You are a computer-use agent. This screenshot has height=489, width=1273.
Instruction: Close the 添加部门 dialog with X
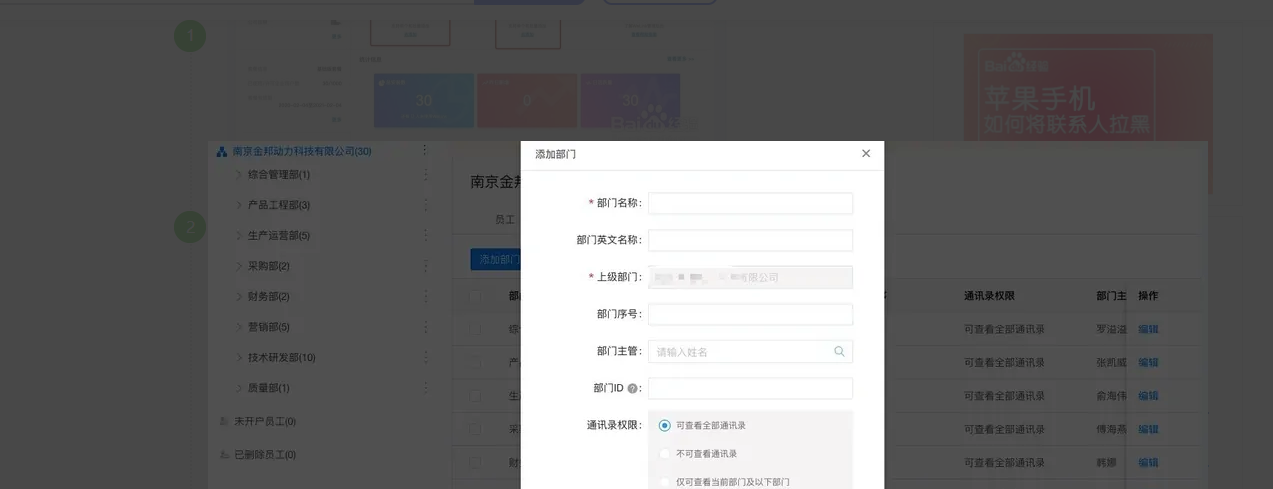click(866, 153)
